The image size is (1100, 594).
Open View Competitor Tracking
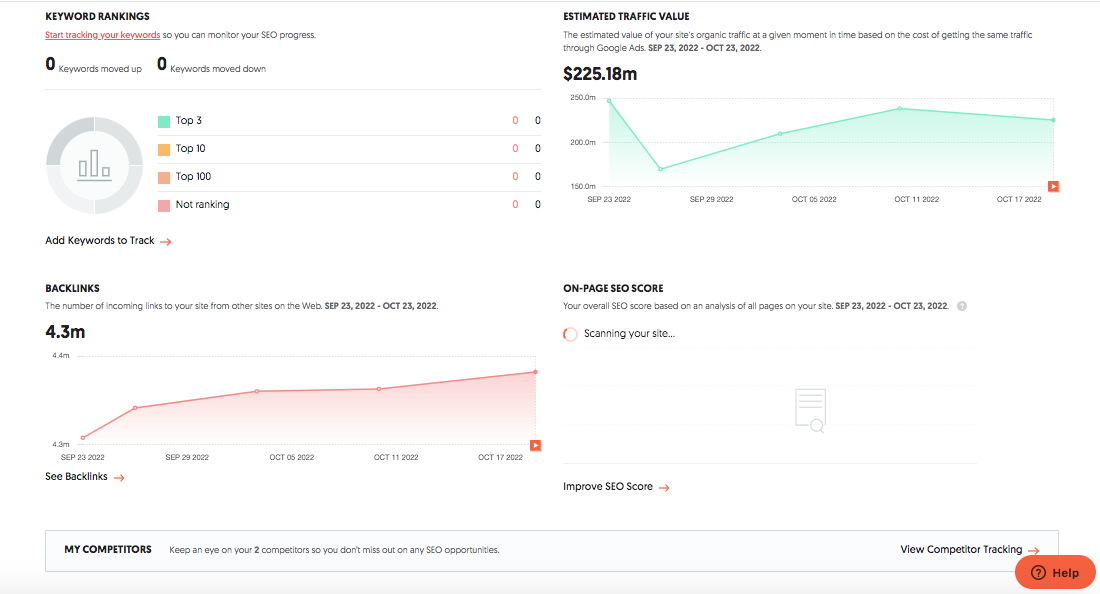tap(961, 549)
